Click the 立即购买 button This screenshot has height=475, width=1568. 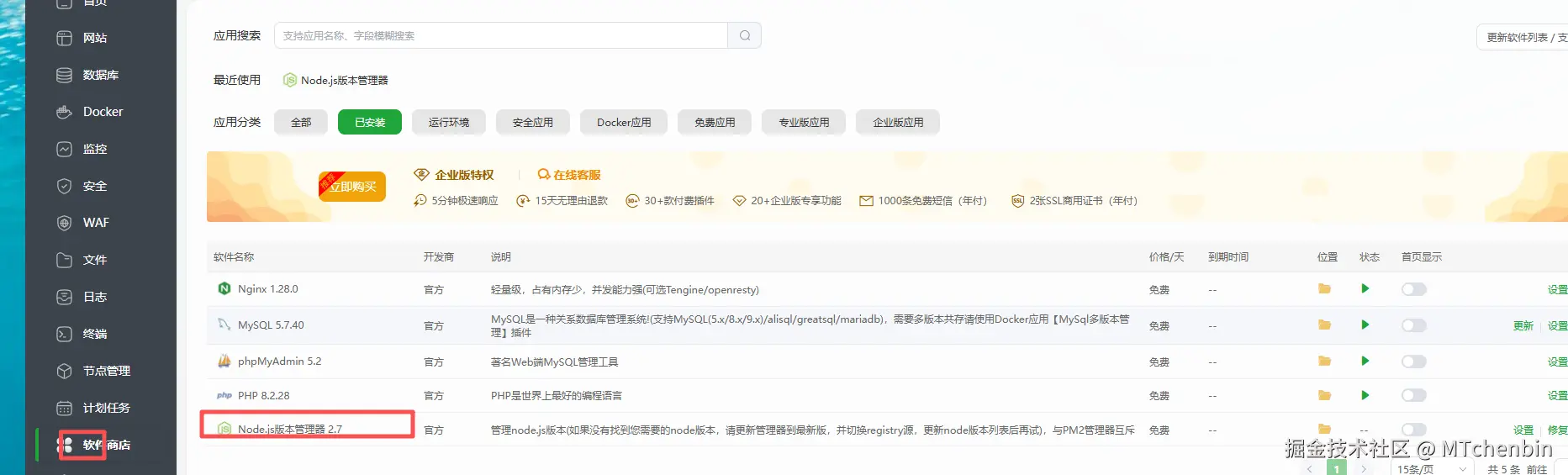click(x=352, y=187)
